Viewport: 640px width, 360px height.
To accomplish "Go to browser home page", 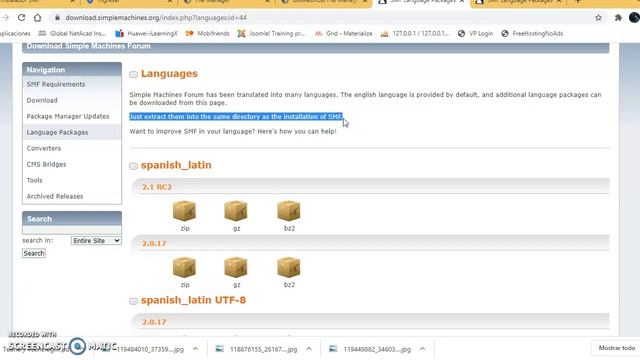I will point(38,18).
